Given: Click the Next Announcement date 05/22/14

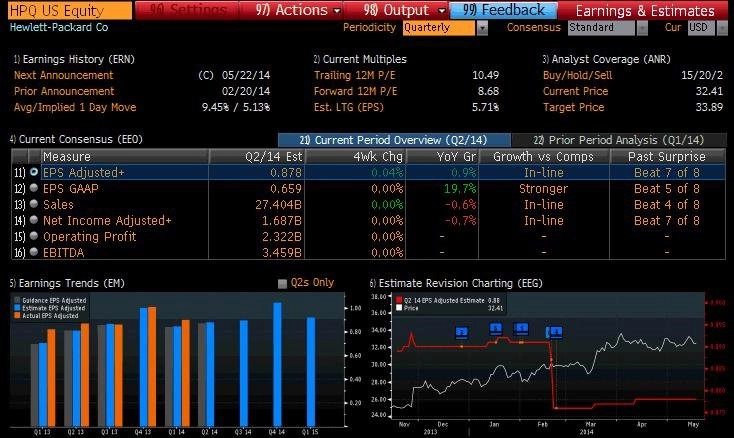Looking at the screenshot, I should point(246,75).
